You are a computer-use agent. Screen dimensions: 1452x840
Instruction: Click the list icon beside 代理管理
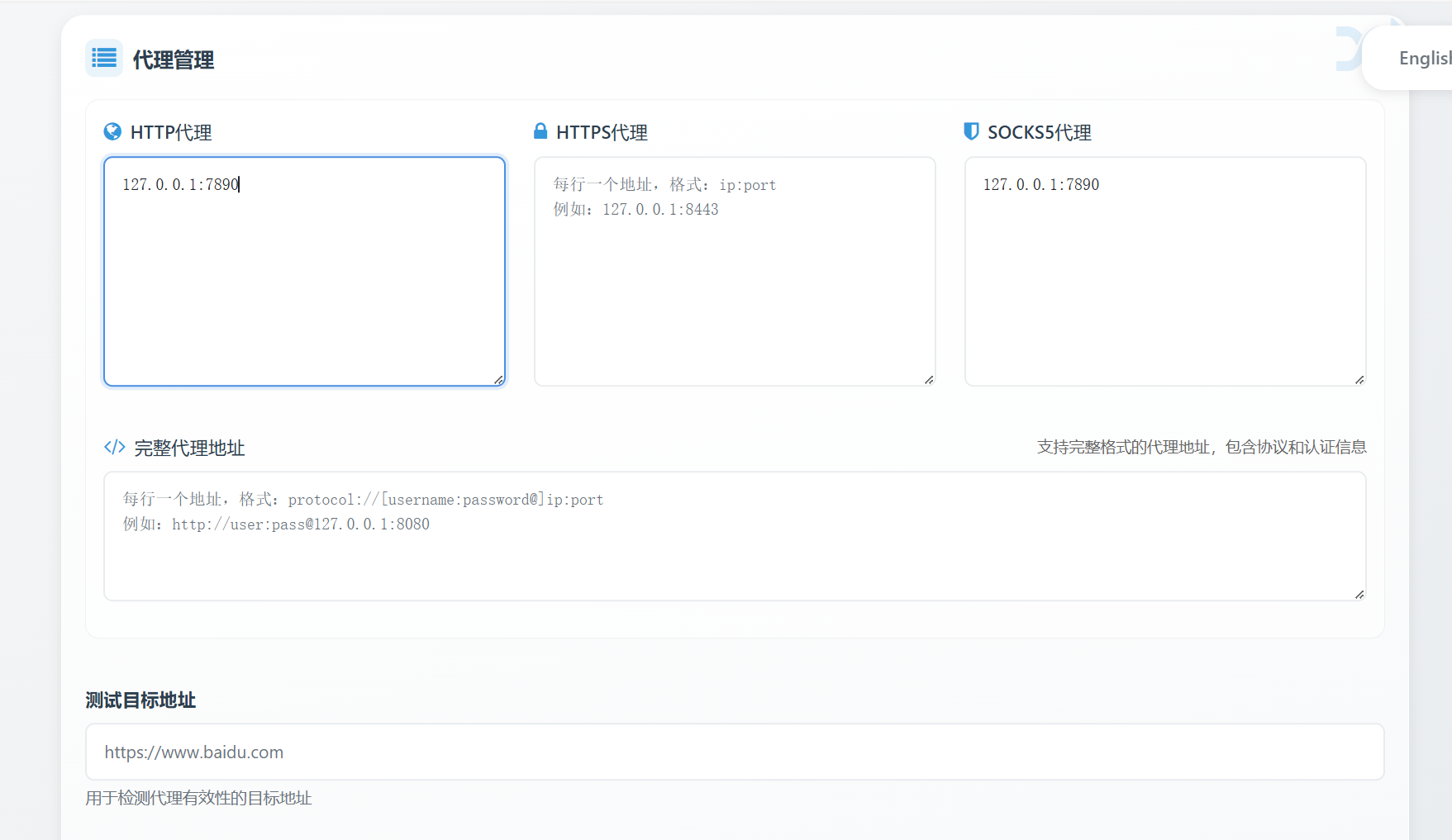pos(104,58)
